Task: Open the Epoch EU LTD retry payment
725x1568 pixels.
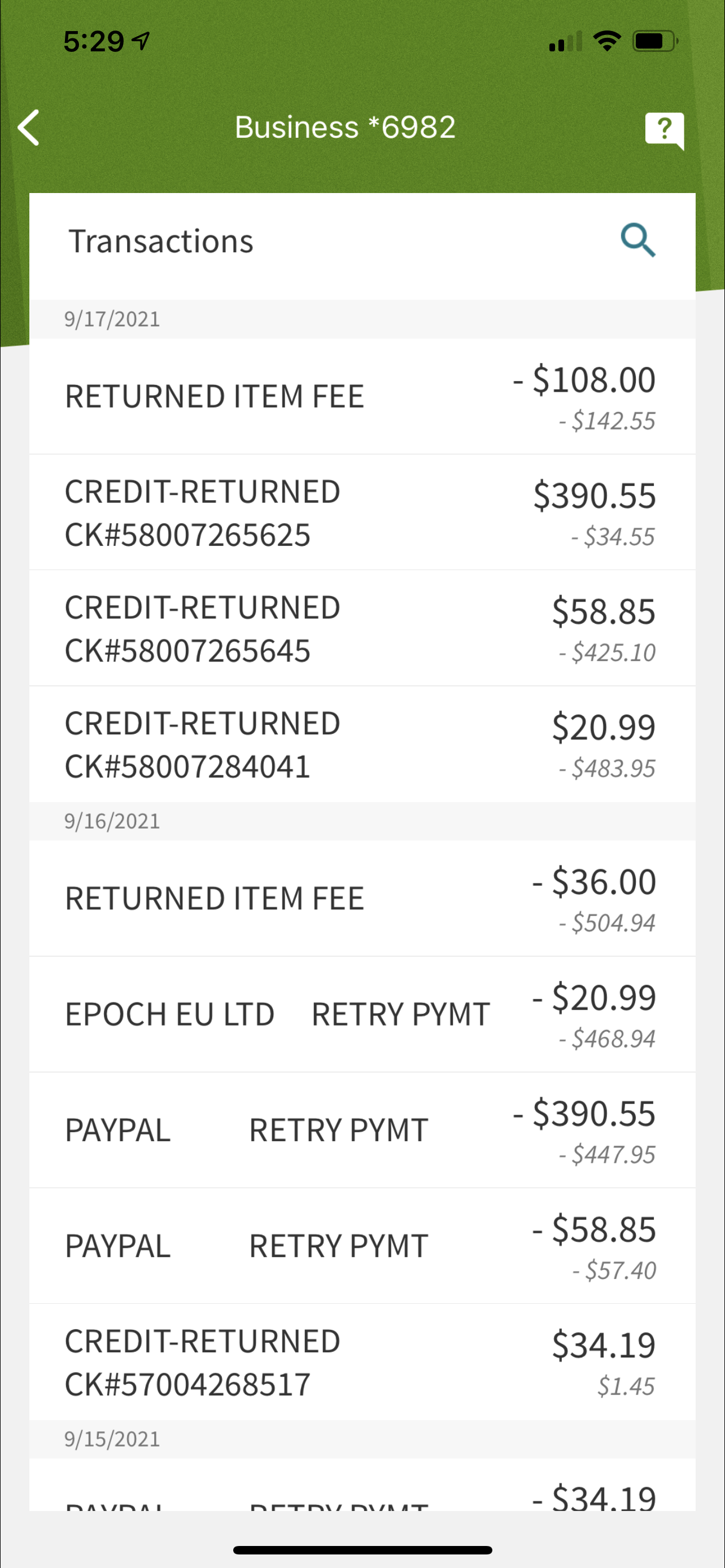Action: pos(362,1014)
